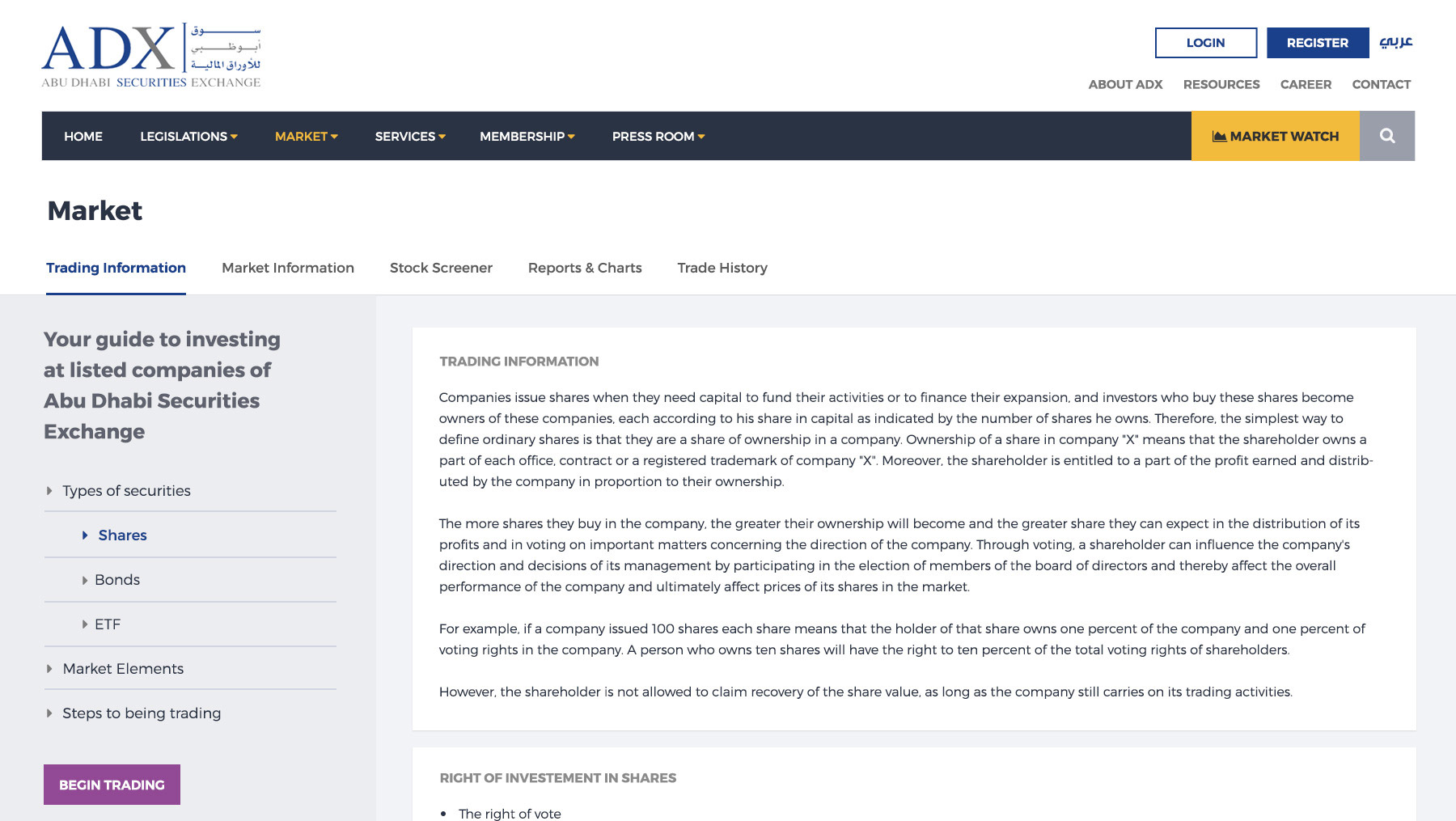
Task: Switch to Market Information tab
Action: pyautogui.click(x=288, y=268)
